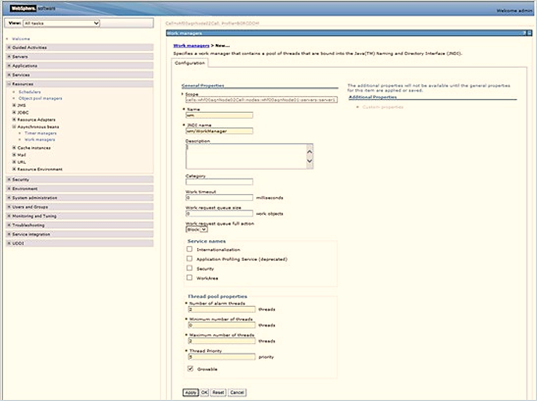537x401 pixels.
Task: Expand the Guided Activities section icon
Action: (x=9, y=48)
